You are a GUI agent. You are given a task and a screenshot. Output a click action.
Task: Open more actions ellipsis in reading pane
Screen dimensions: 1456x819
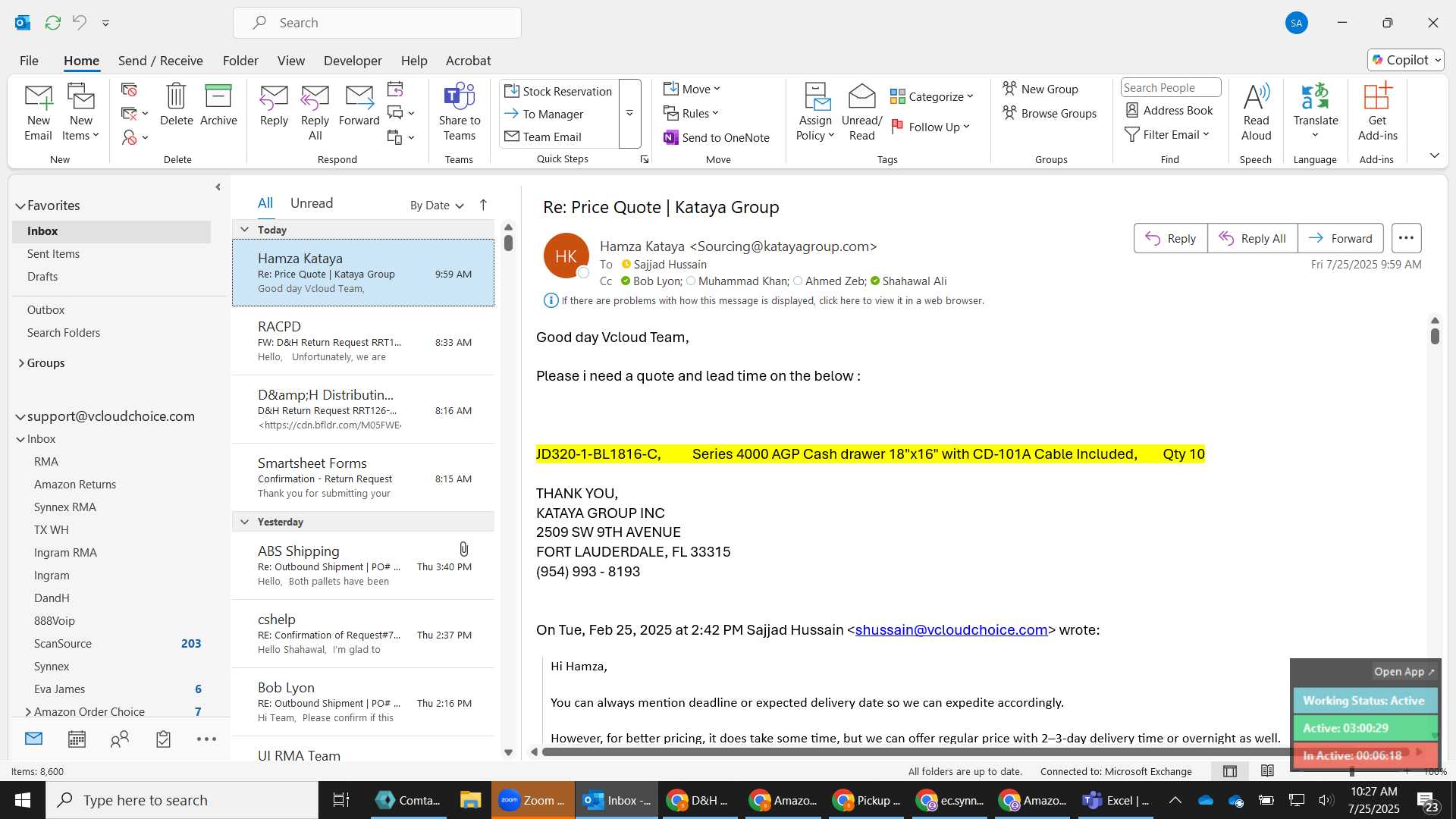1406,238
